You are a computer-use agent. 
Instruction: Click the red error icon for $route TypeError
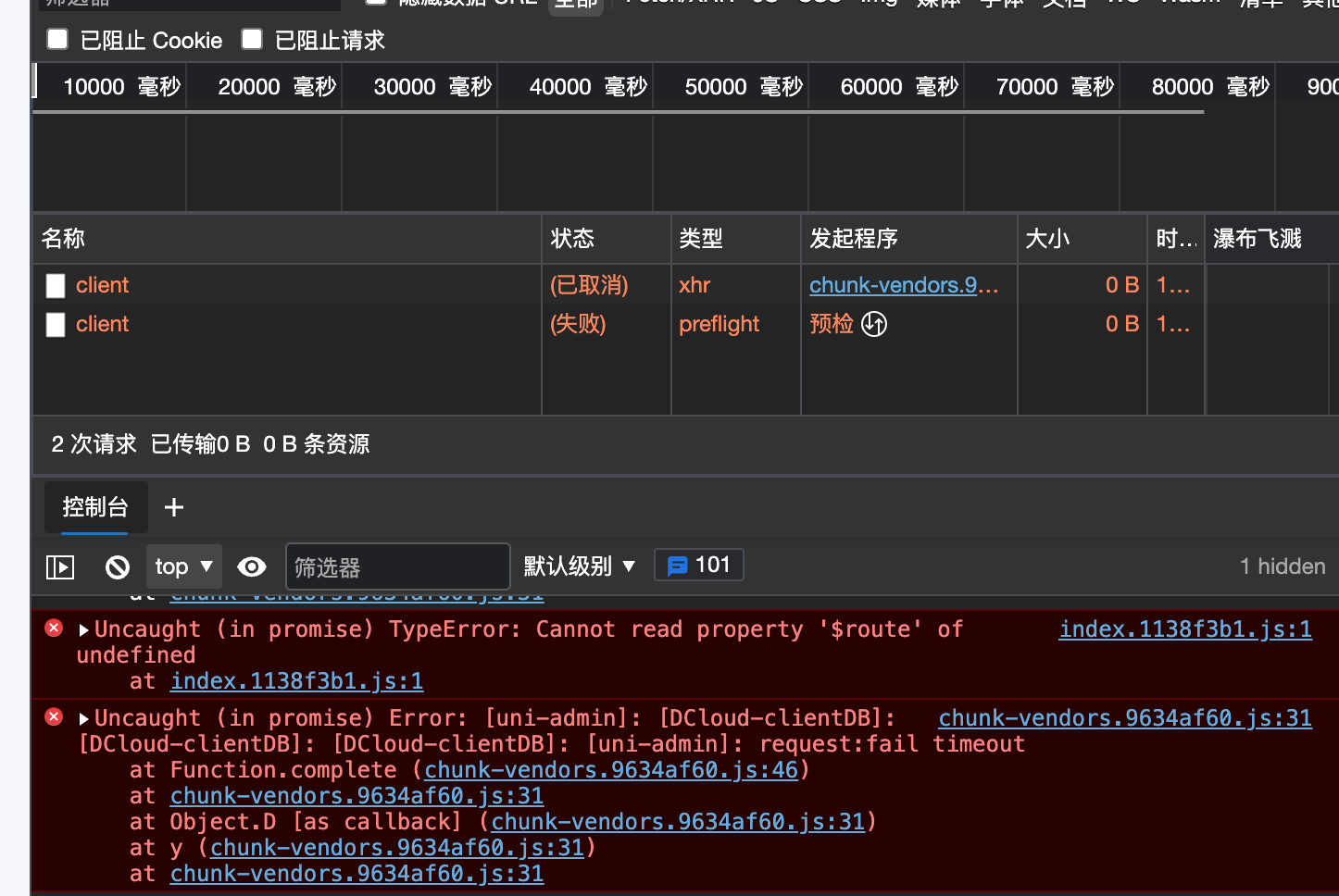(x=54, y=628)
